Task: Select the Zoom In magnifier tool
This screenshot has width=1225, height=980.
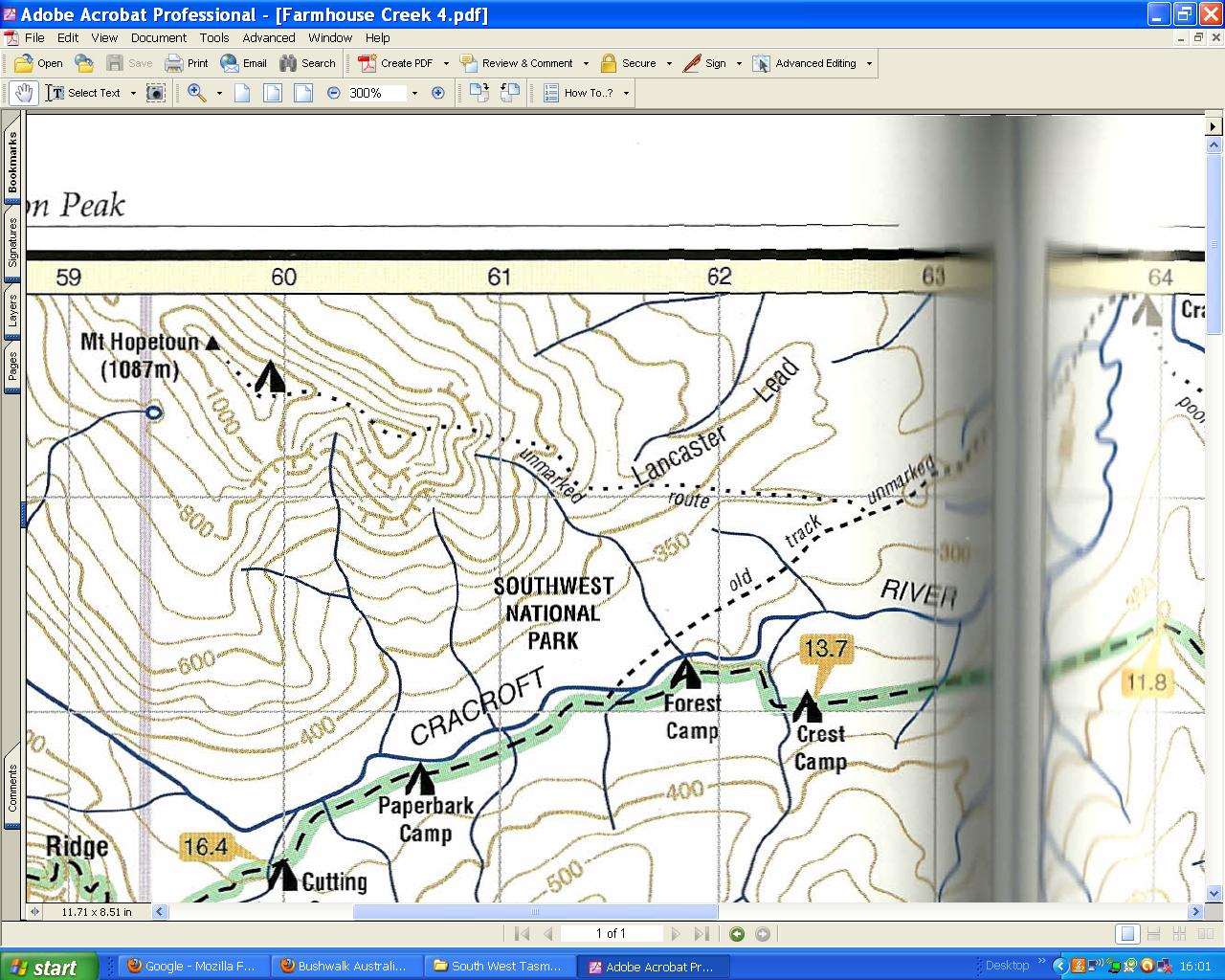Action: tap(197, 93)
